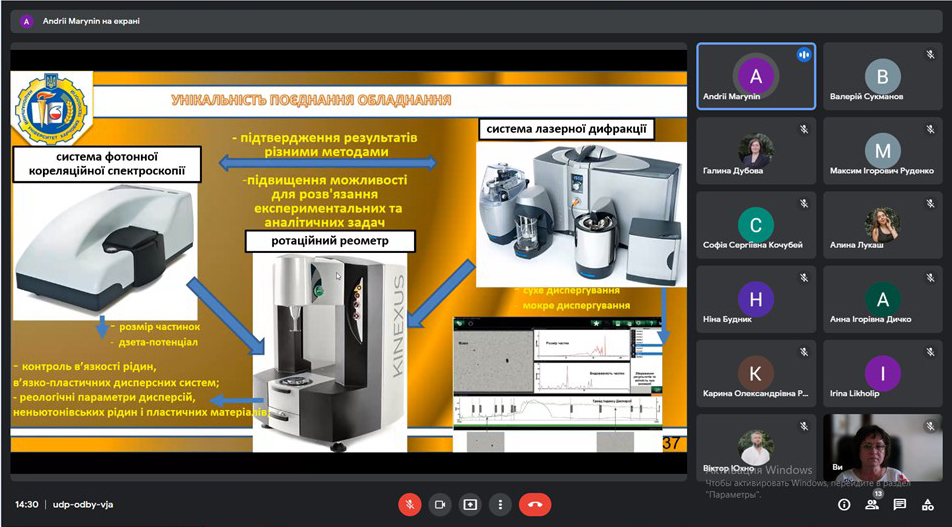Viewport: 952px width, 527px height.
Task: Click muted mic icon on Валерій Сукманов tile
Action: (930, 55)
